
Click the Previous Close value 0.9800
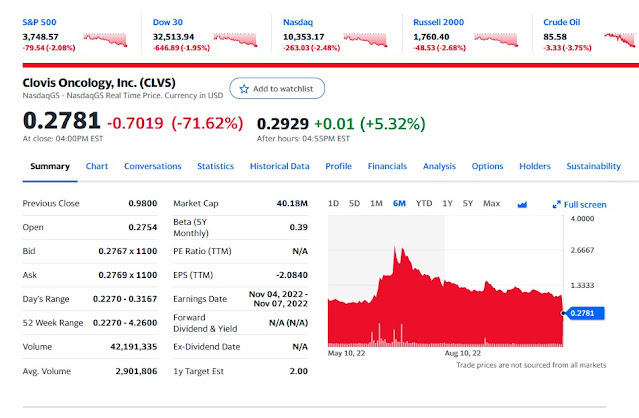[x=143, y=203]
